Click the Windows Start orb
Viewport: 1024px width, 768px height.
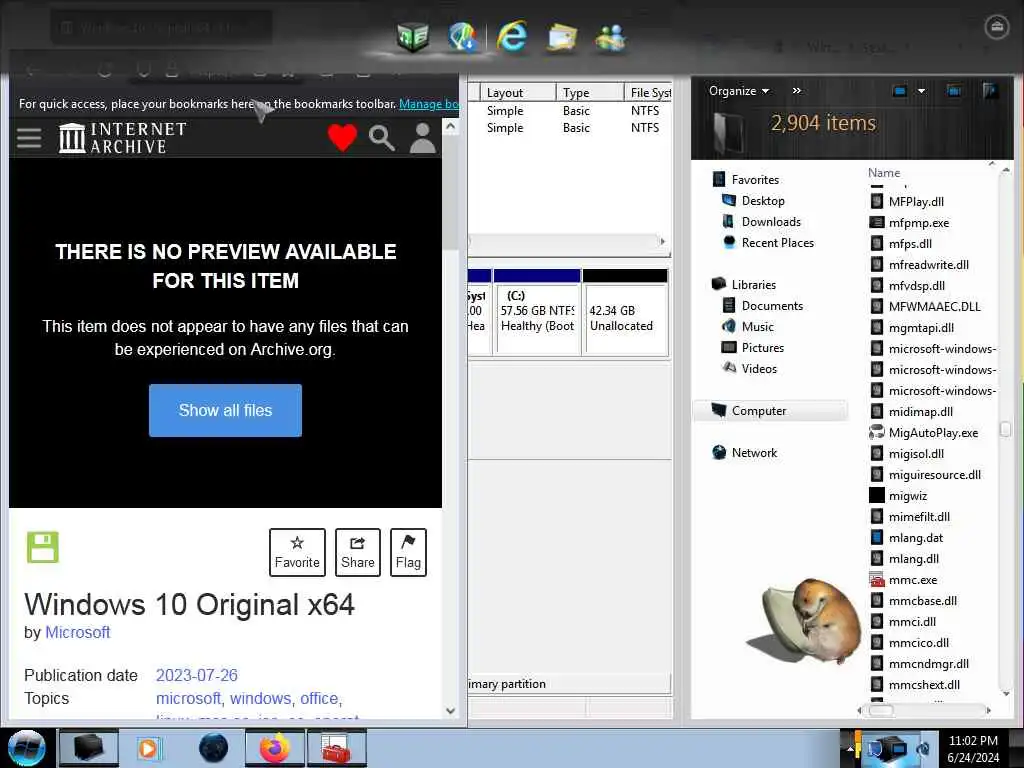(27, 748)
